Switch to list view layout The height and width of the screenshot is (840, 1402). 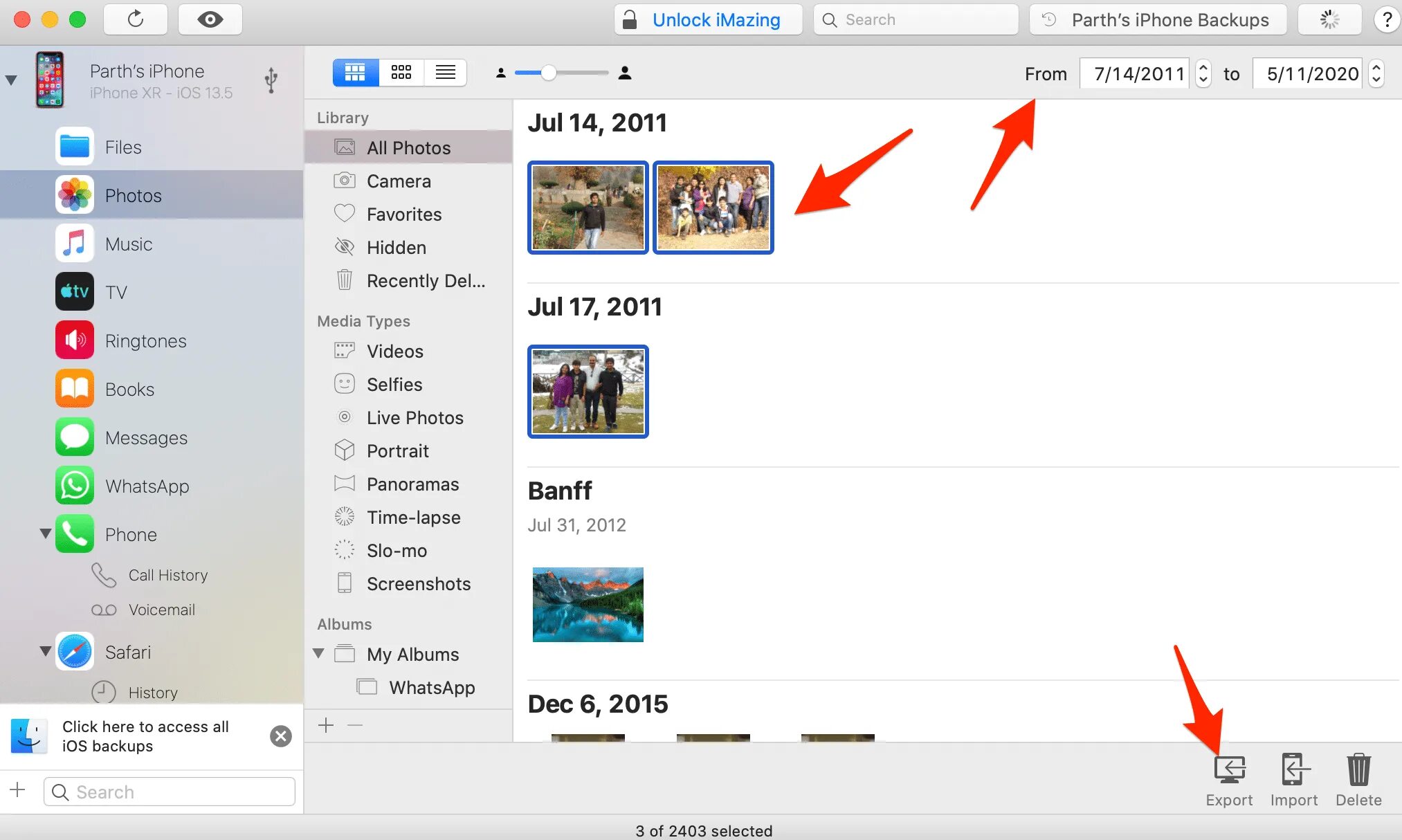point(445,73)
